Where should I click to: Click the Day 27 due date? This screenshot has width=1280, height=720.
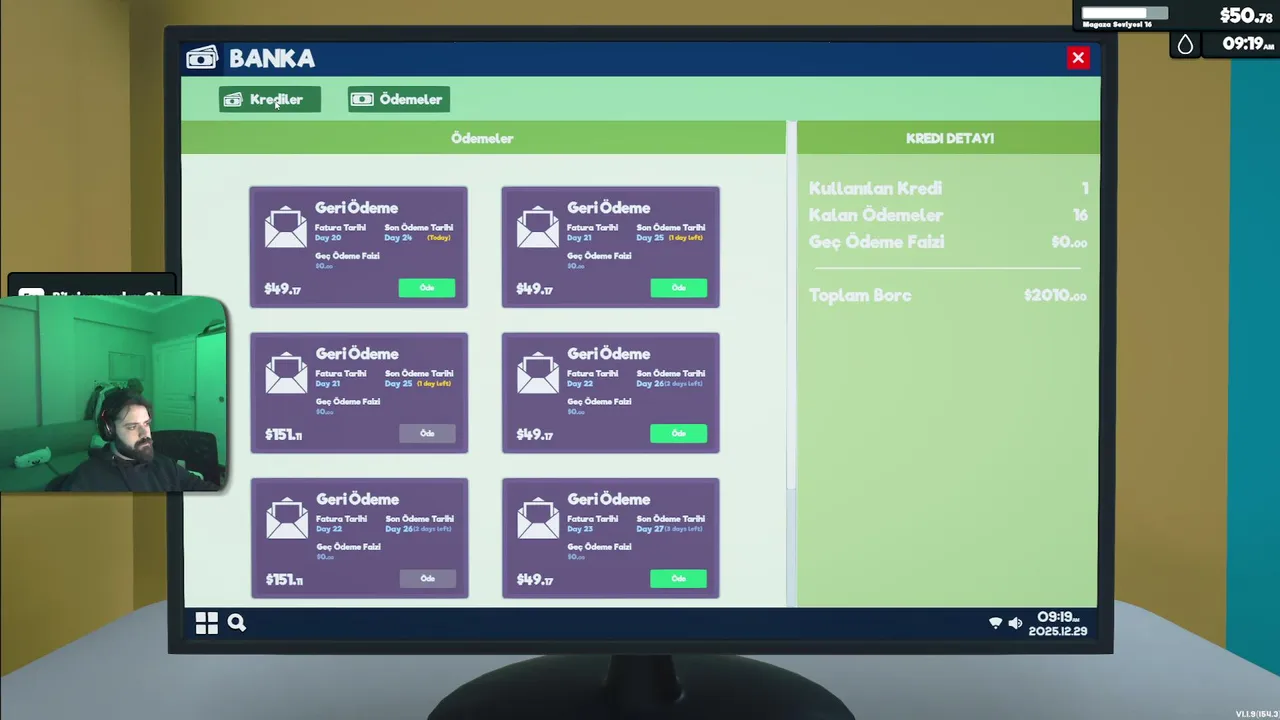point(650,529)
